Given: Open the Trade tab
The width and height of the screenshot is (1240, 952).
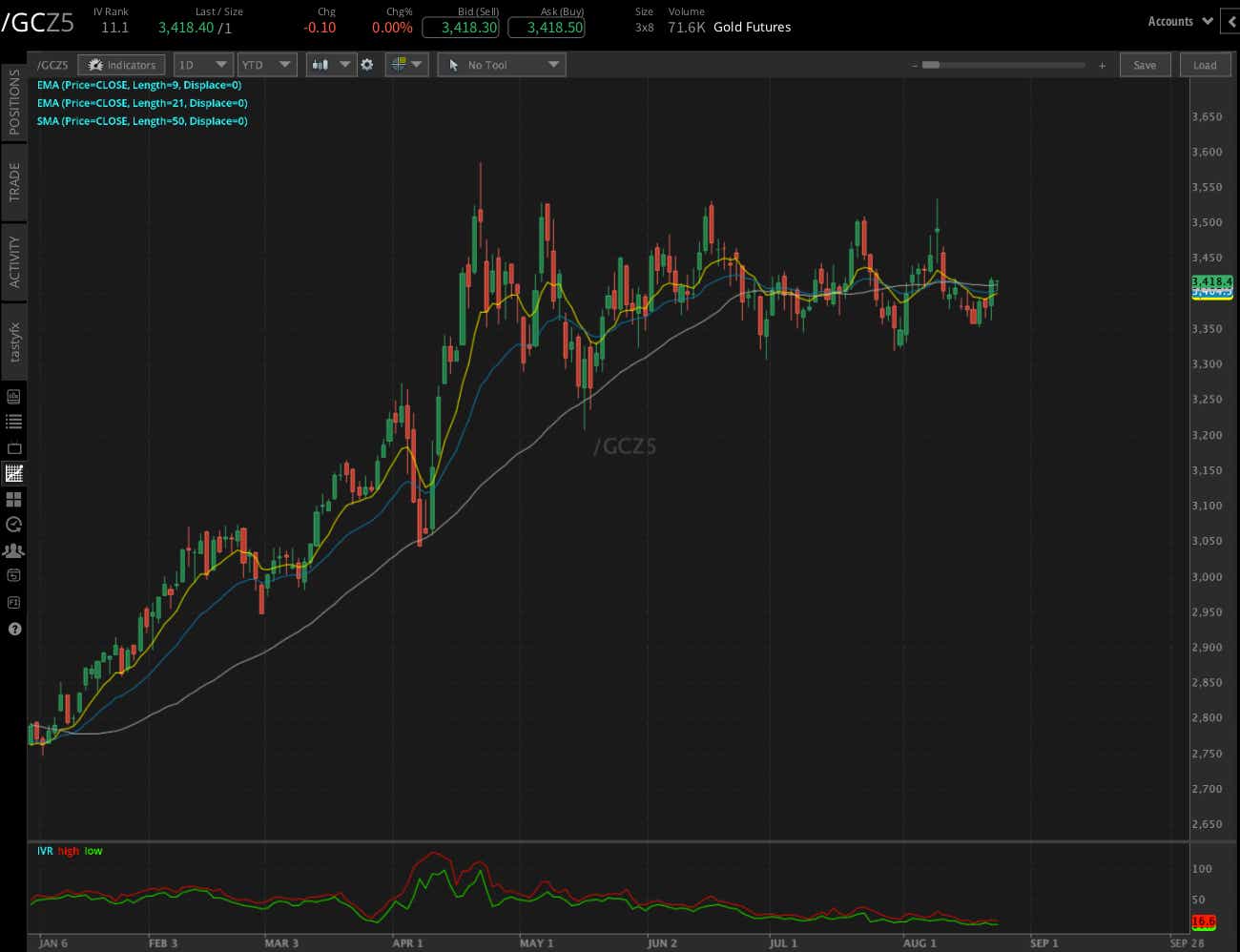Looking at the screenshot, I should click(x=14, y=181).
